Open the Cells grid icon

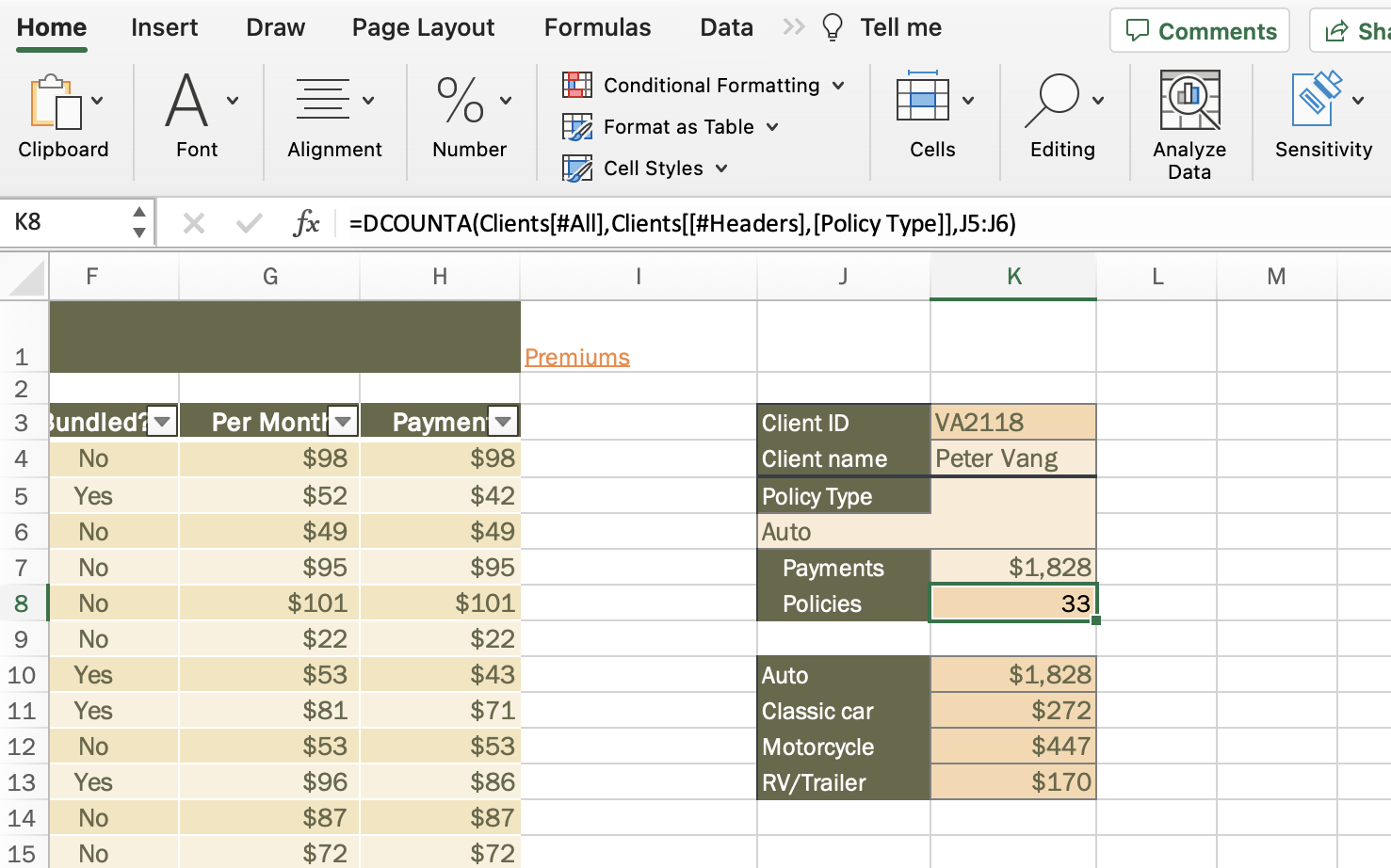tap(922, 97)
